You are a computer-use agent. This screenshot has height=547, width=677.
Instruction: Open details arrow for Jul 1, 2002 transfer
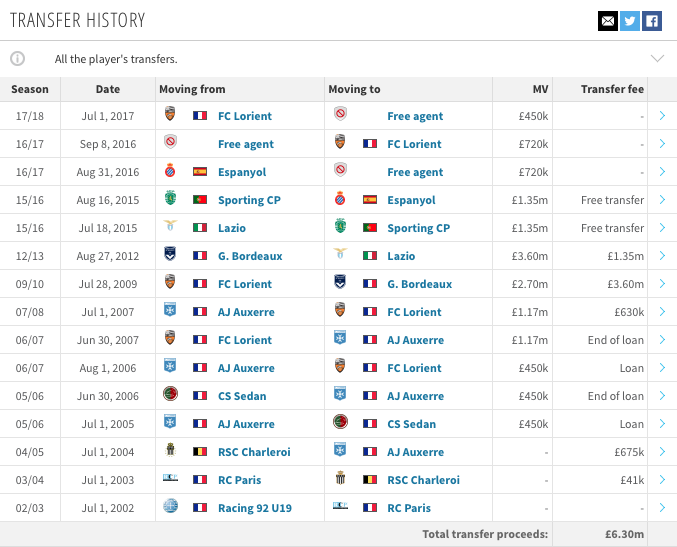[662, 508]
